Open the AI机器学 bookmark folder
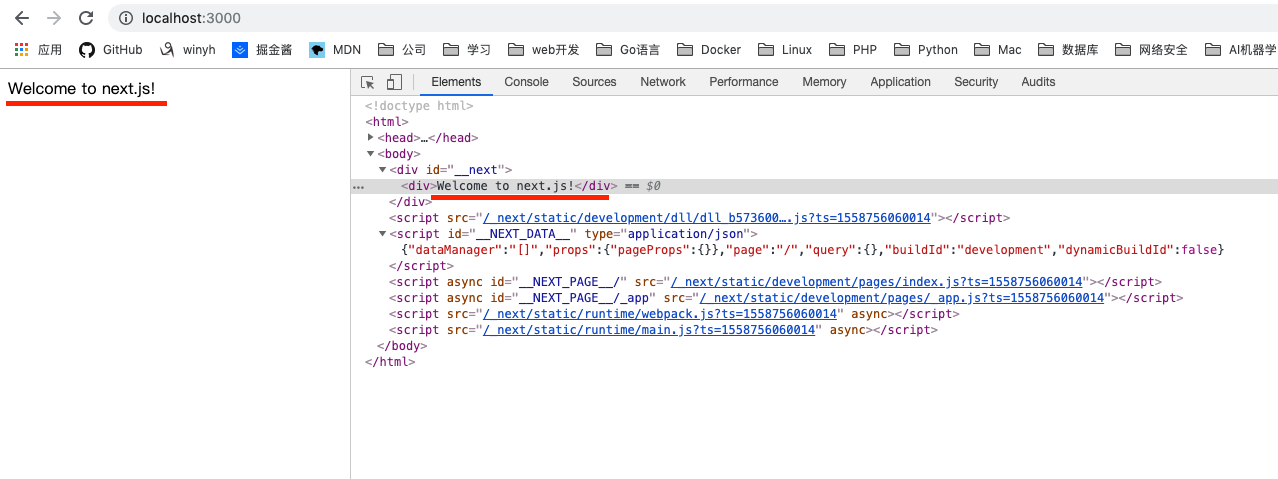This screenshot has width=1278, height=479. tap(1240, 49)
